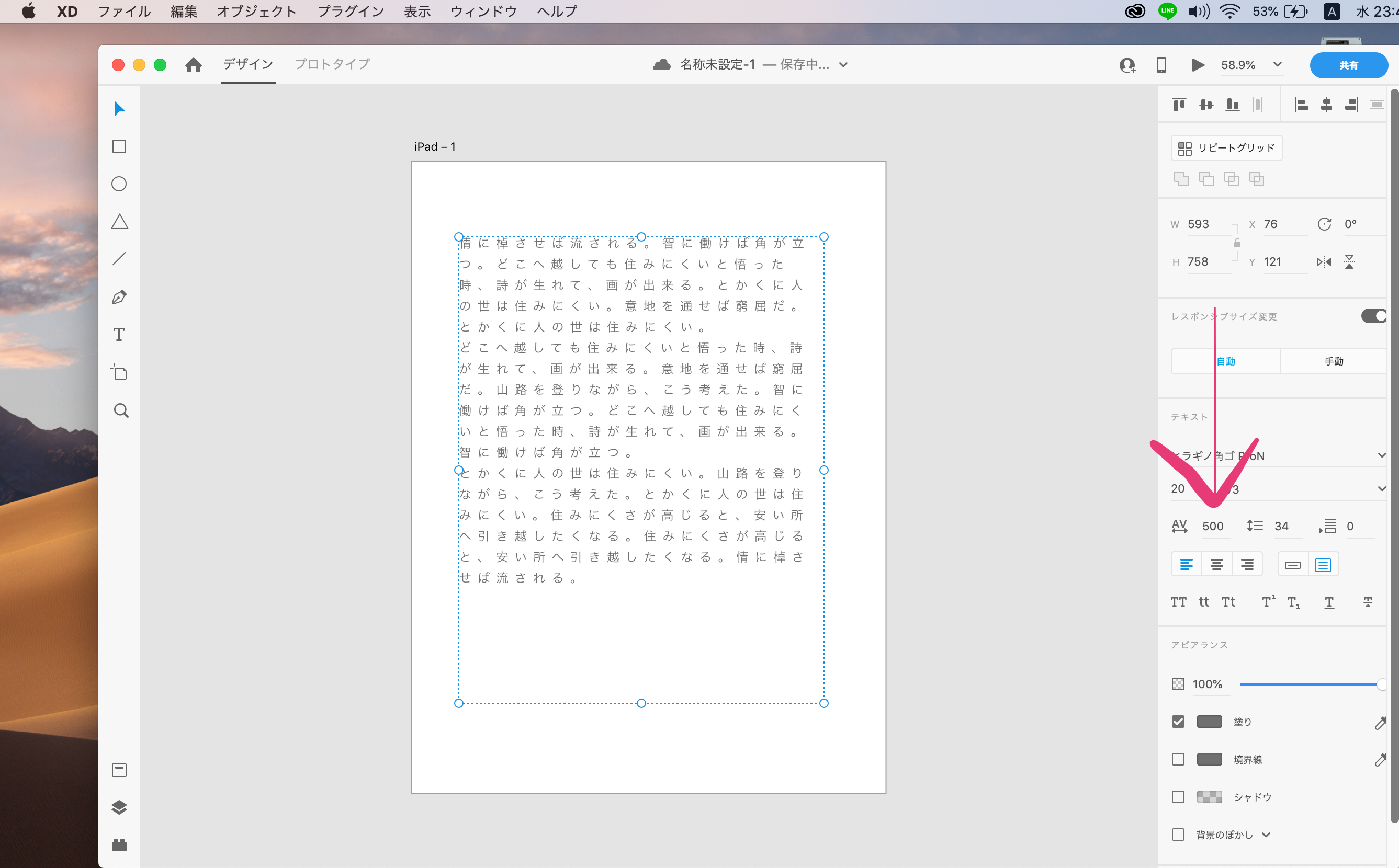Expand the font family dropdown

[x=1381, y=455]
